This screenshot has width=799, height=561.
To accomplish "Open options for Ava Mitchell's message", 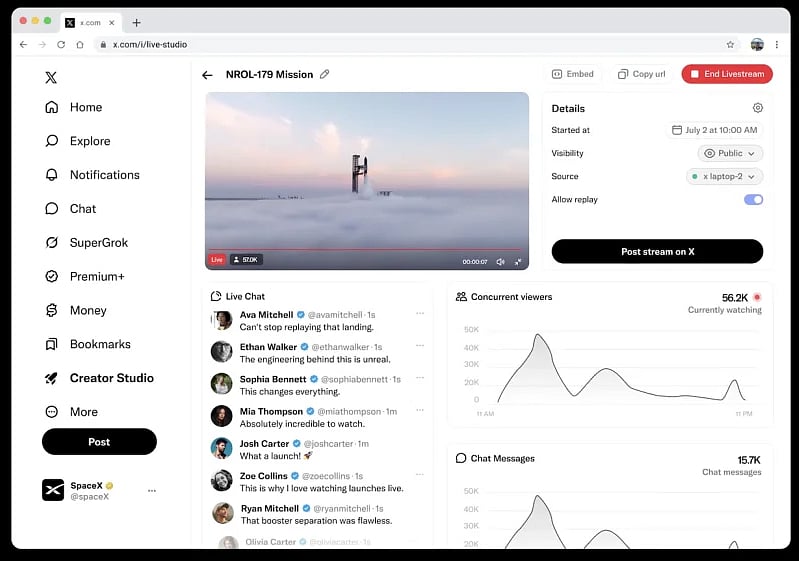I will click(x=420, y=313).
